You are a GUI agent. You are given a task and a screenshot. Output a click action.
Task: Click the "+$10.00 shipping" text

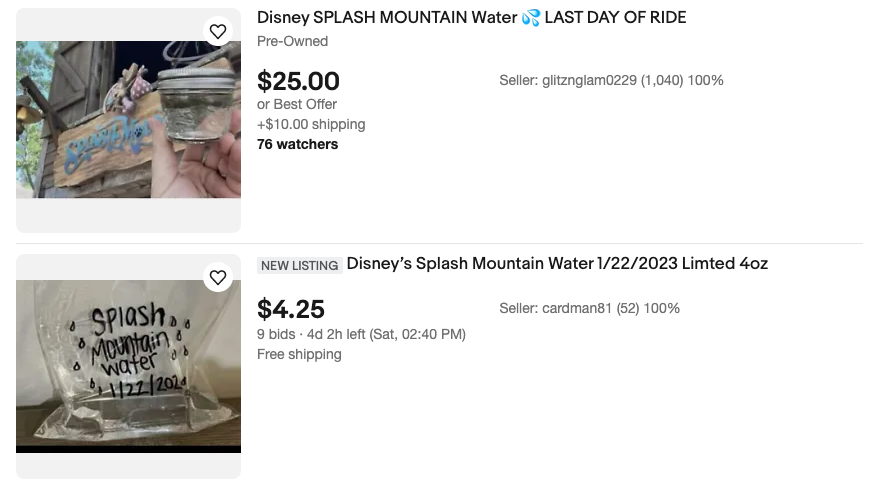coord(311,124)
